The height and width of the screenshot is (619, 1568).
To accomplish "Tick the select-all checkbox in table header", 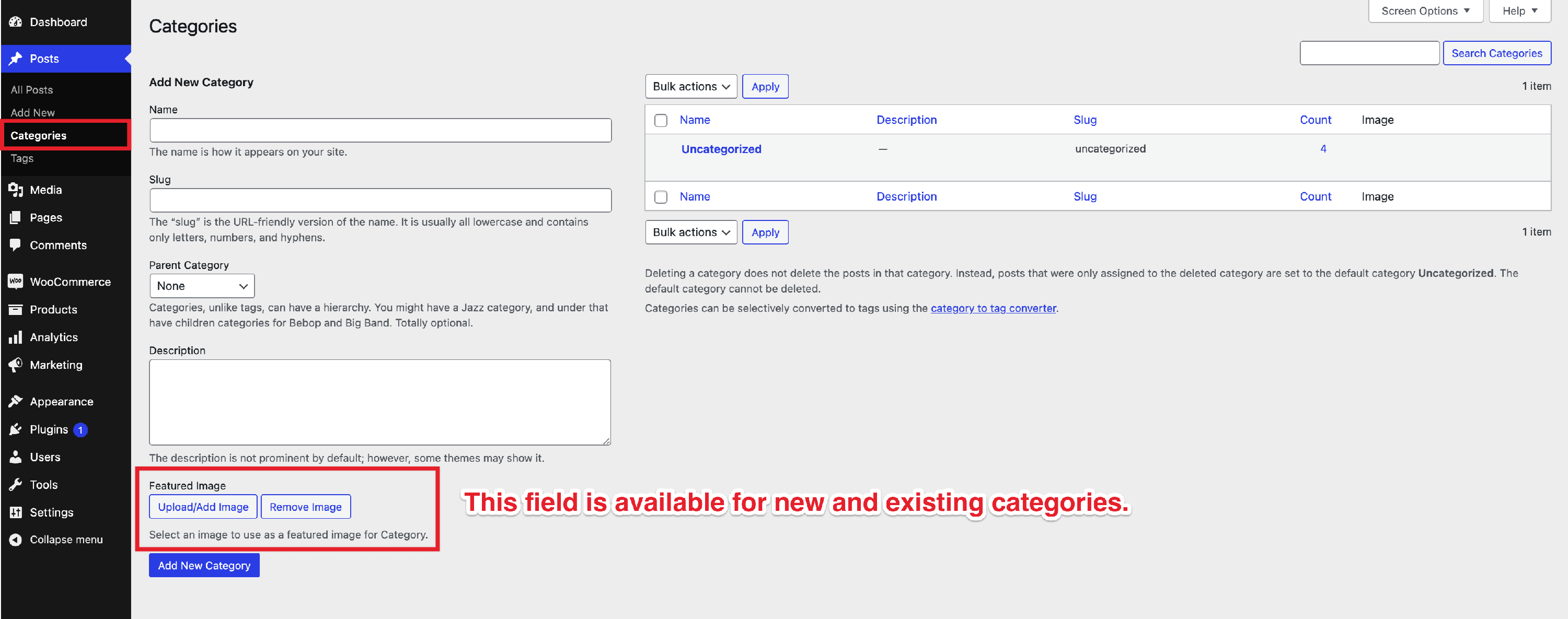I will (661, 120).
